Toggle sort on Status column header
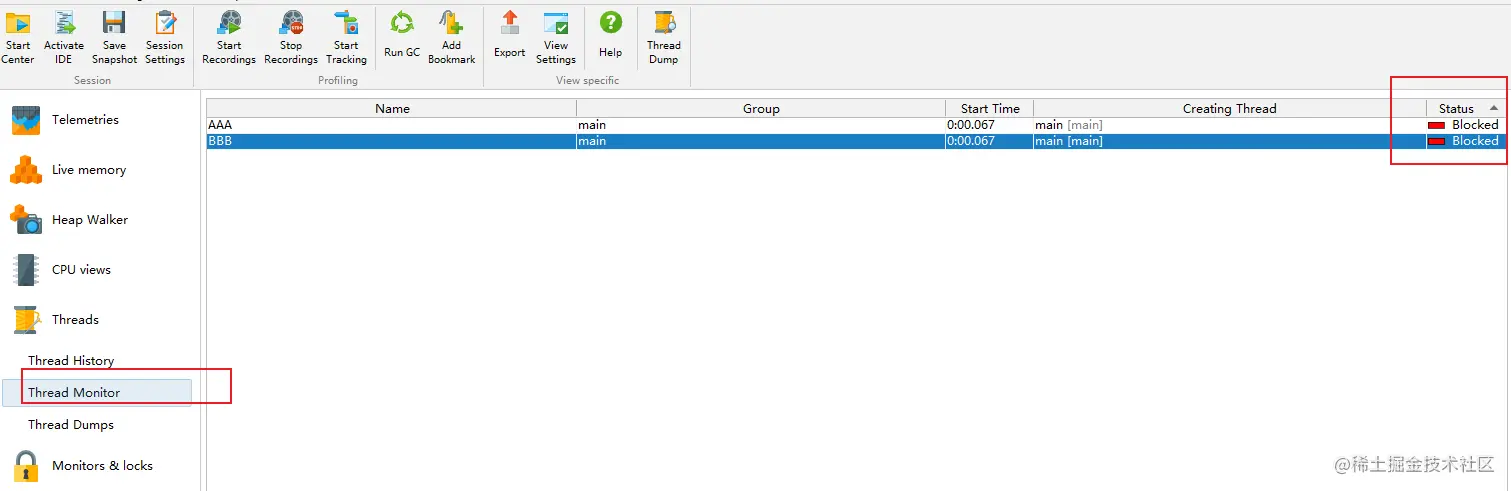The height and width of the screenshot is (491, 1511). coord(1465,109)
